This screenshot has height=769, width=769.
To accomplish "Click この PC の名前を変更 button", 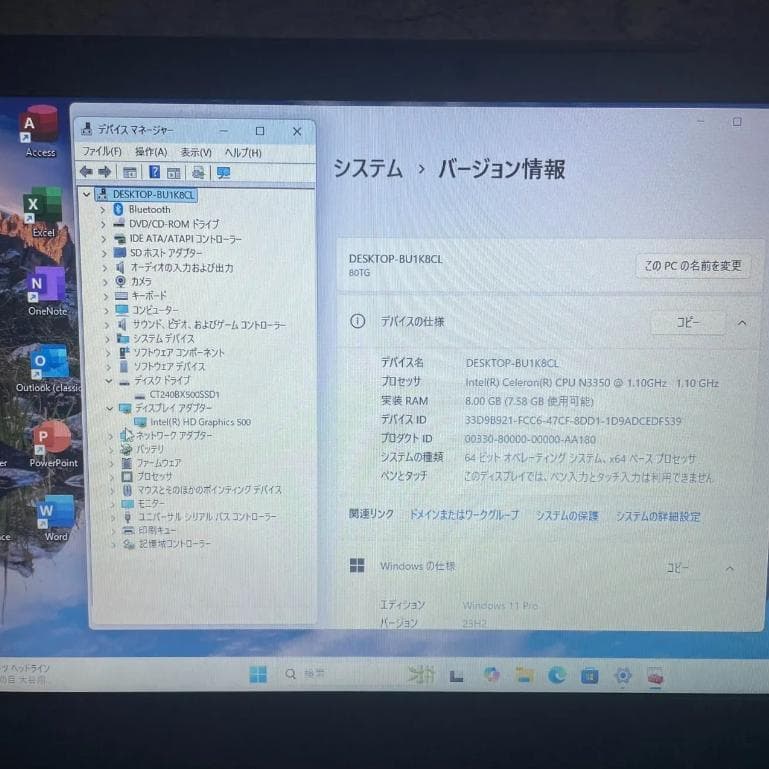I will (x=692, y=266).
